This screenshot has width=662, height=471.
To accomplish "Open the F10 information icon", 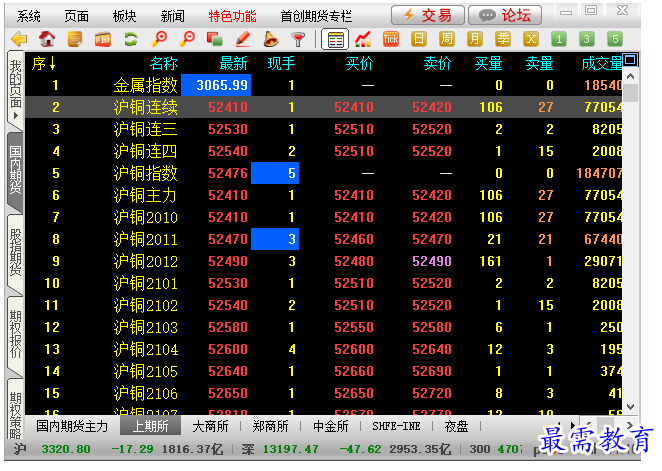I will 103,40.
